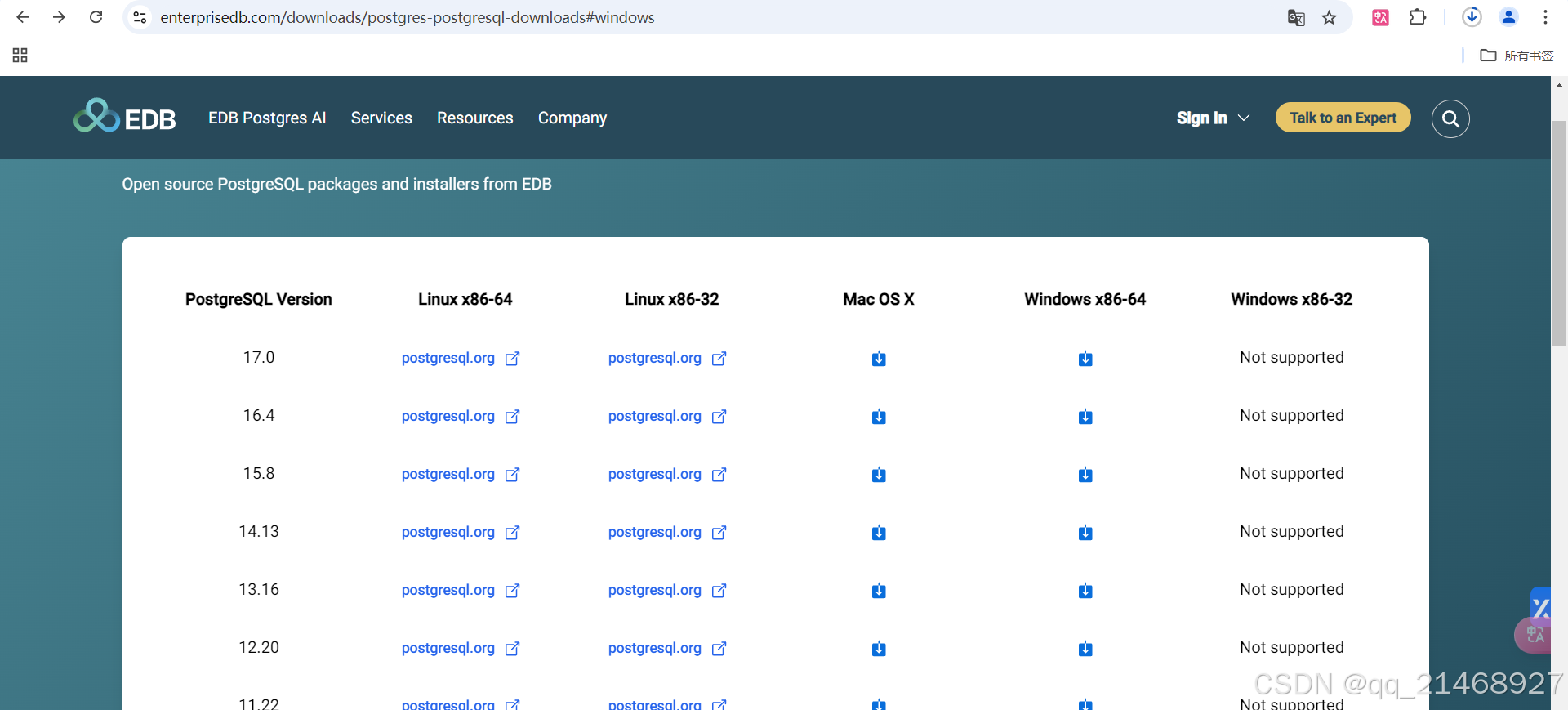The image size is (1568, 710).
Task: Show browser downloads
Action: [1472, 16]
